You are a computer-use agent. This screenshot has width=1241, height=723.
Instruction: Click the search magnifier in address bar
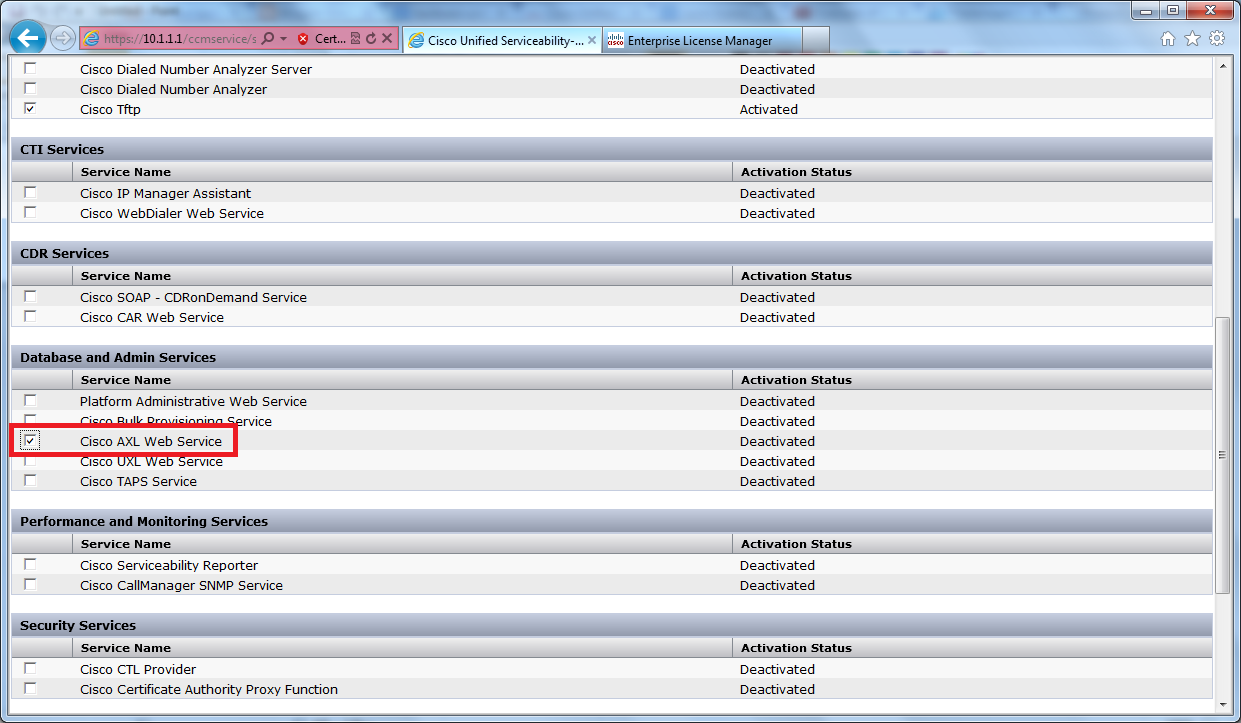(267, 38)
